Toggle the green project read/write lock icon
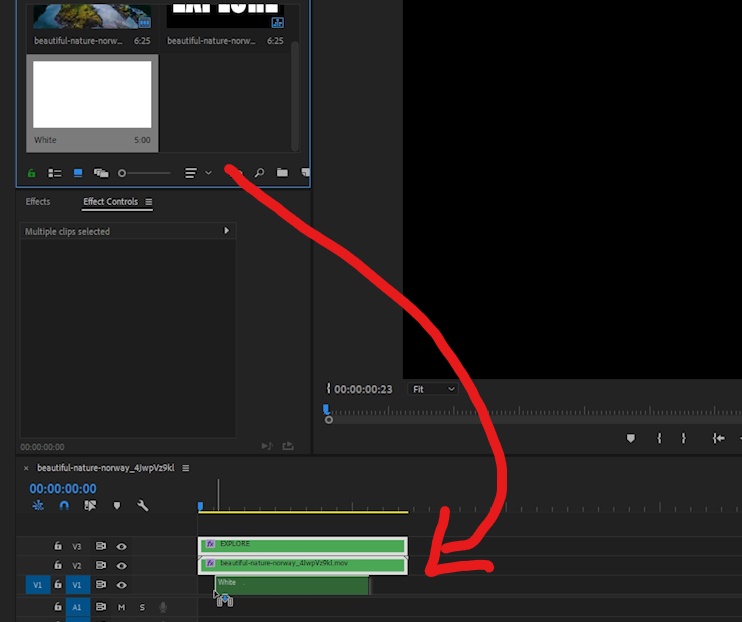The height and width of the screenshot is (622, 742). [x=31, y=173]
